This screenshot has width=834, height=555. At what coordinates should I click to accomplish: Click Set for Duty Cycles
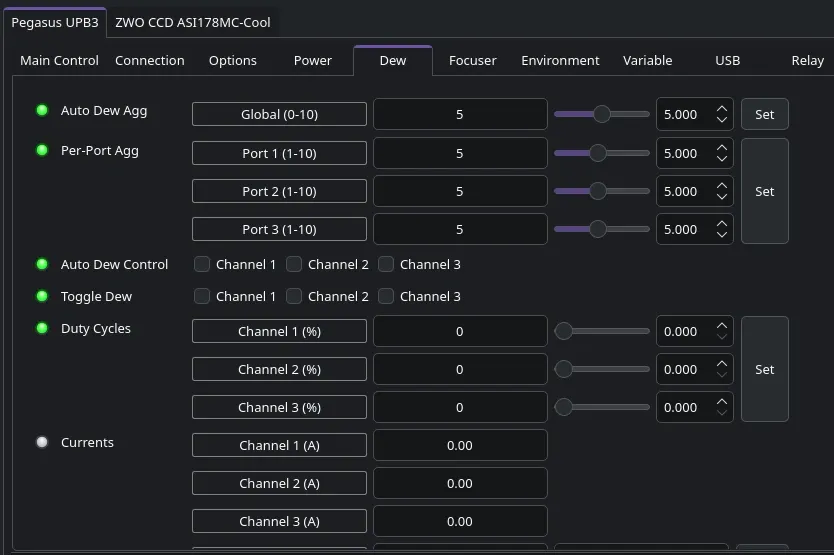[x=764, y=369]
